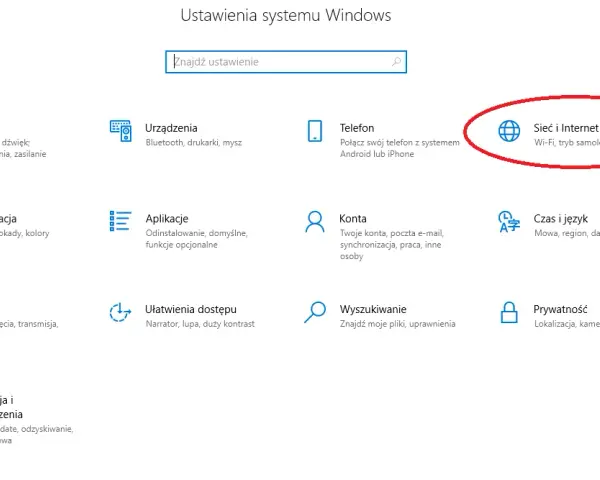The image size is (600, 480).
Task: Click the text Bluetooth, drukarki, mysz
Action: point(194,143)
